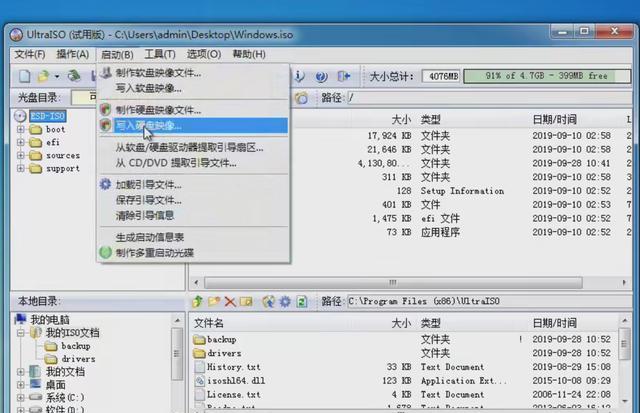Select 写入硬盘映像... menu entry
The image size is (640, 413).
(194, 125)
